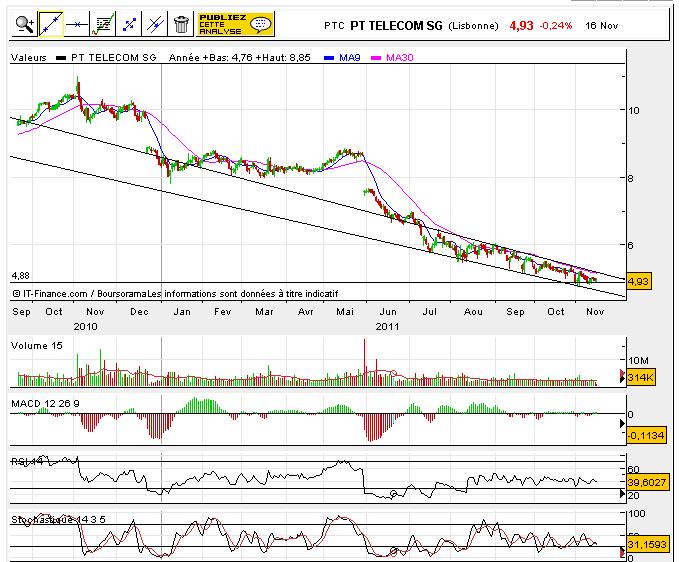This screenshot has width=679, height=562.
Task: Select the zoom magnifier tool
Action: [25, 24]
